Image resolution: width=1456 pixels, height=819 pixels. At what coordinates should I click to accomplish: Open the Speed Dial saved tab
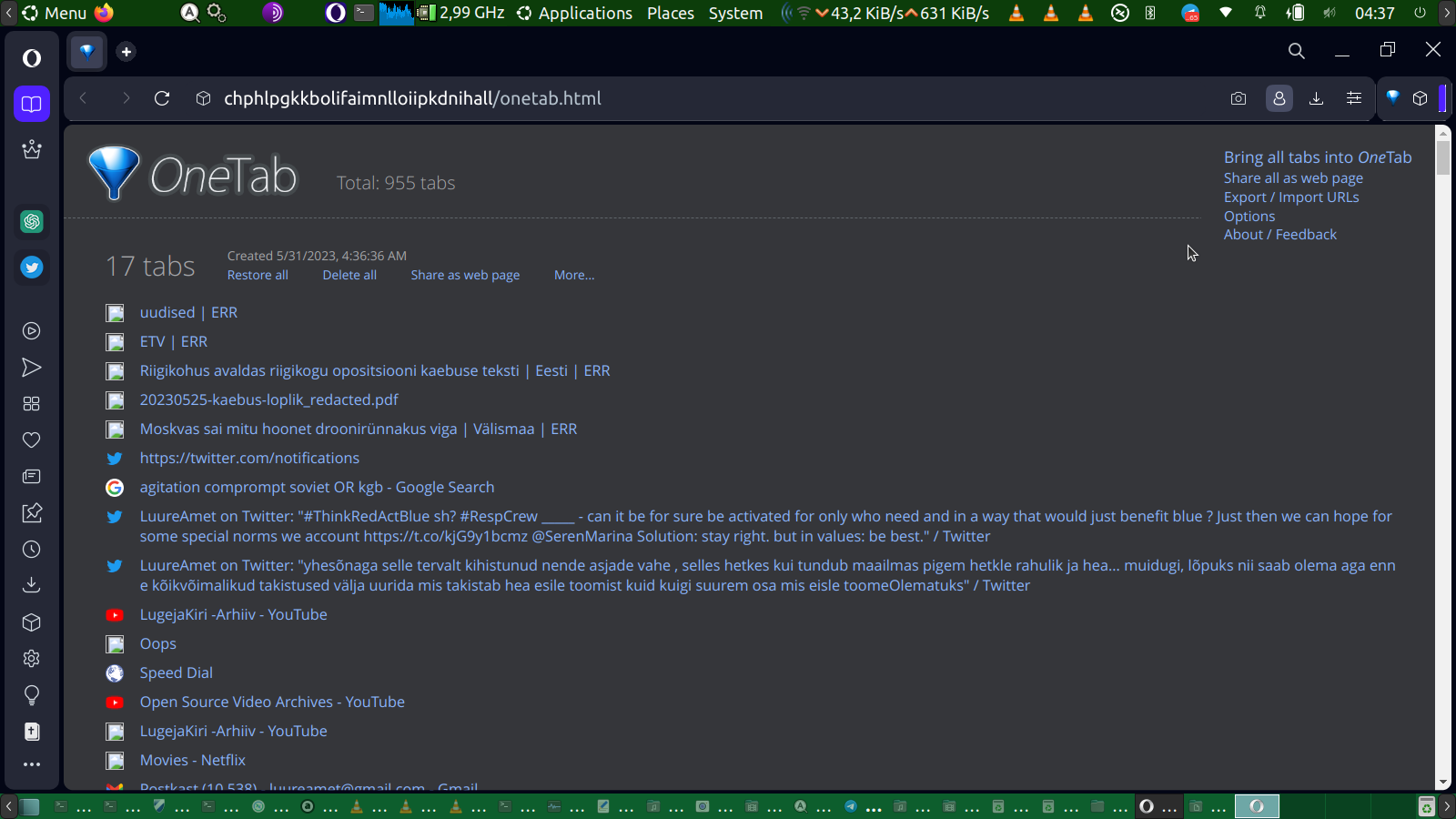click(177, 672)
